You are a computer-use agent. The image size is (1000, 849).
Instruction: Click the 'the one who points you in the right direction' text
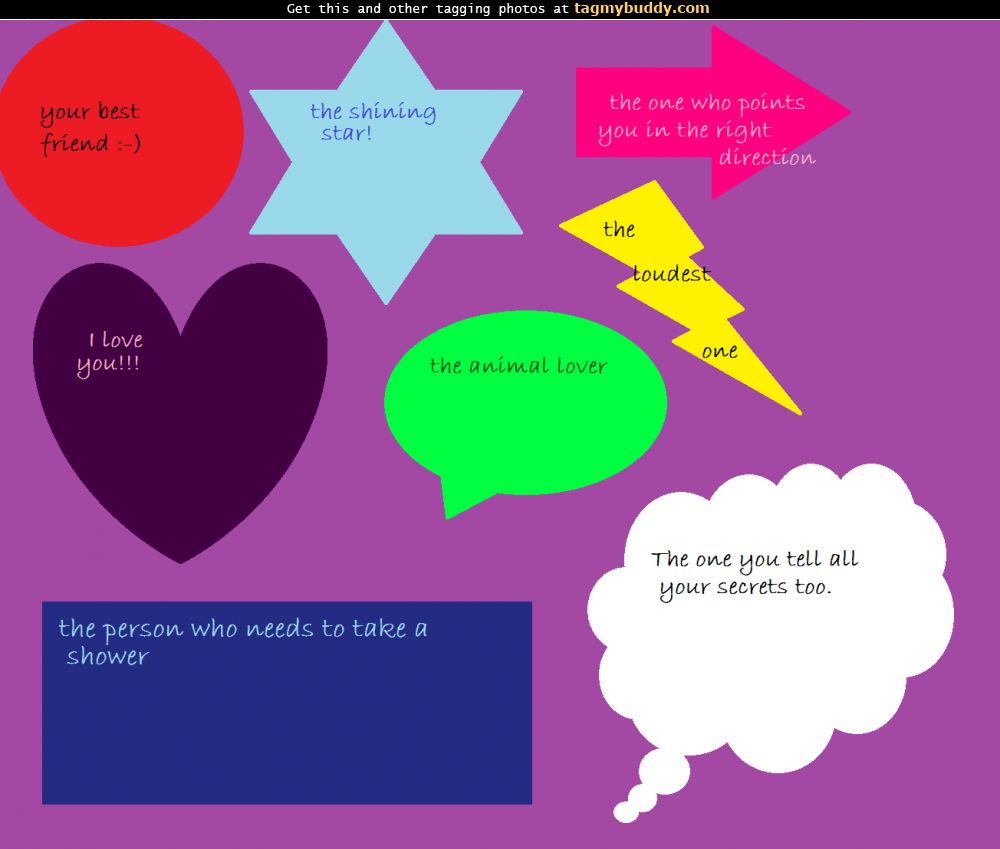[x=707, y=130]
